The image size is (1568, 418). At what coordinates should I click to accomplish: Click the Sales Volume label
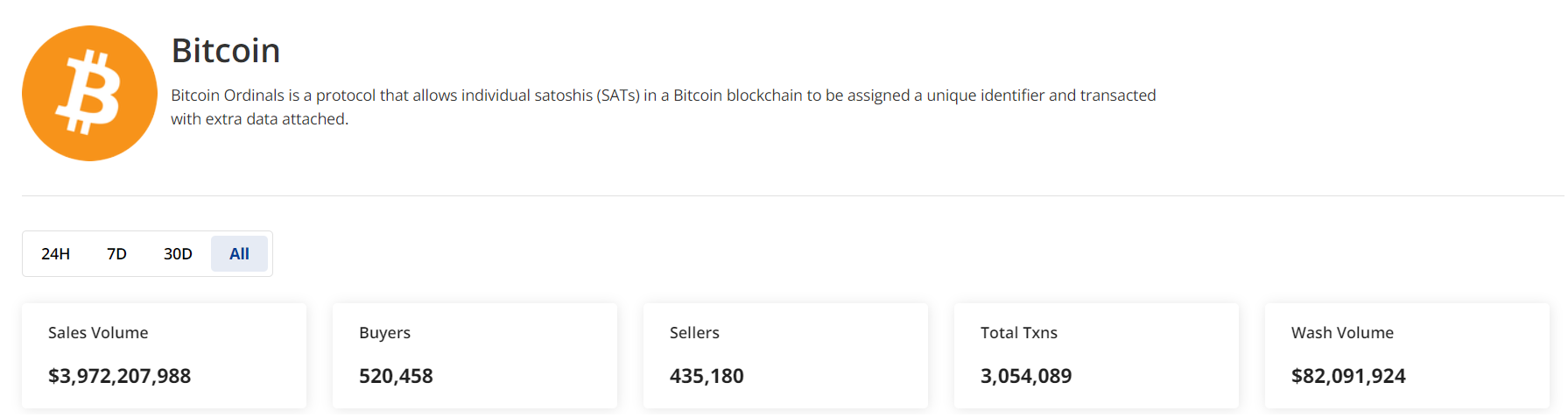point(98,333)
